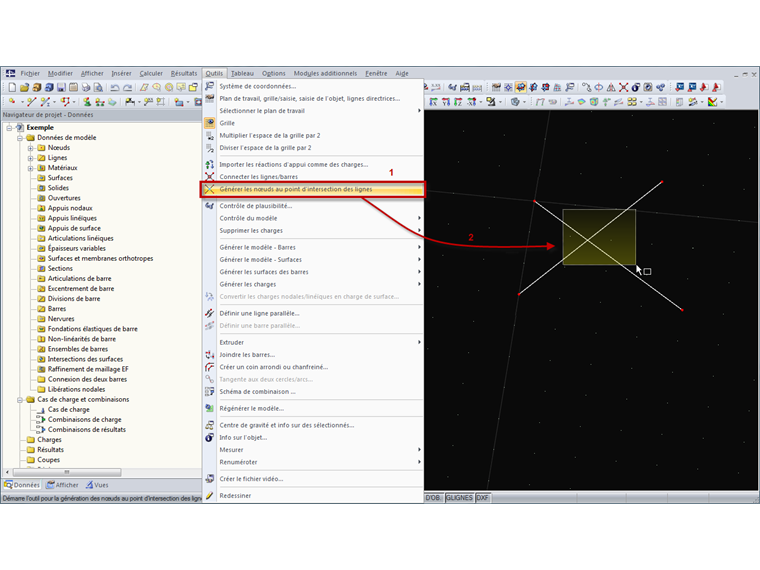Viewport: 760px width, 570px height.
Task: Click the Undo arrow icon
Action: pos(115,88)
